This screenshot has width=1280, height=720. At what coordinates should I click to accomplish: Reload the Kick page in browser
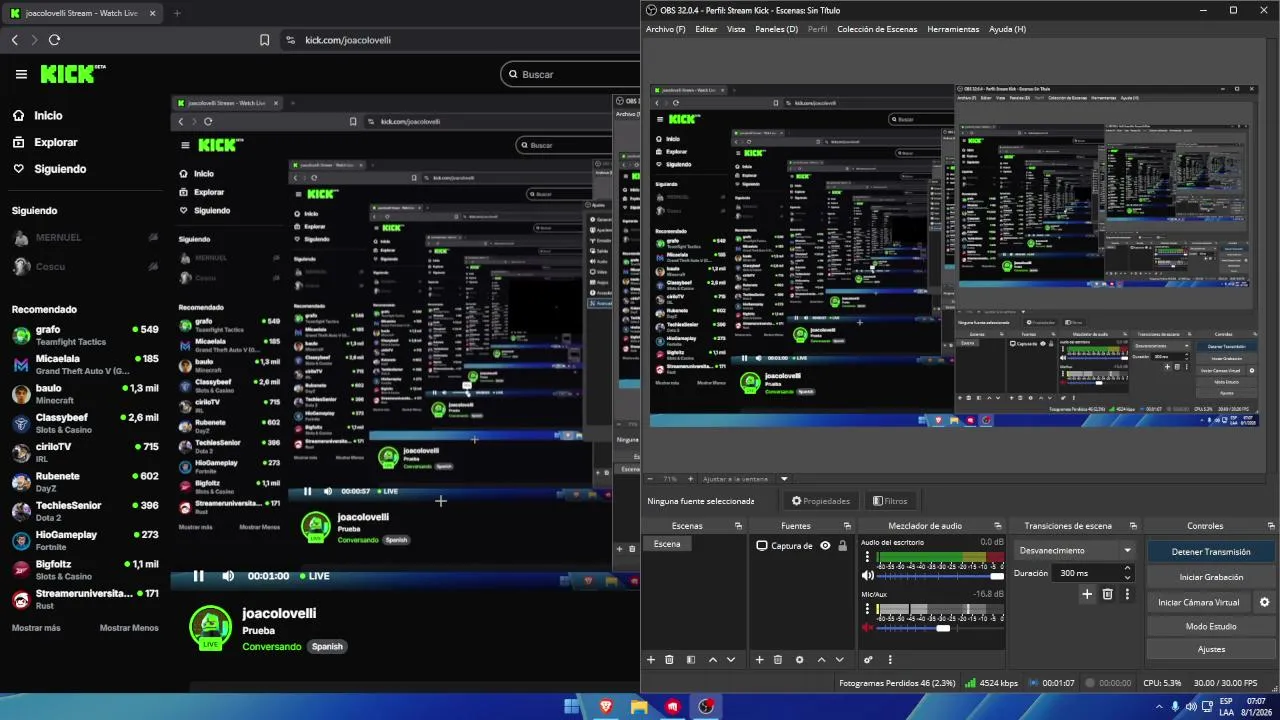coord(54,40)
